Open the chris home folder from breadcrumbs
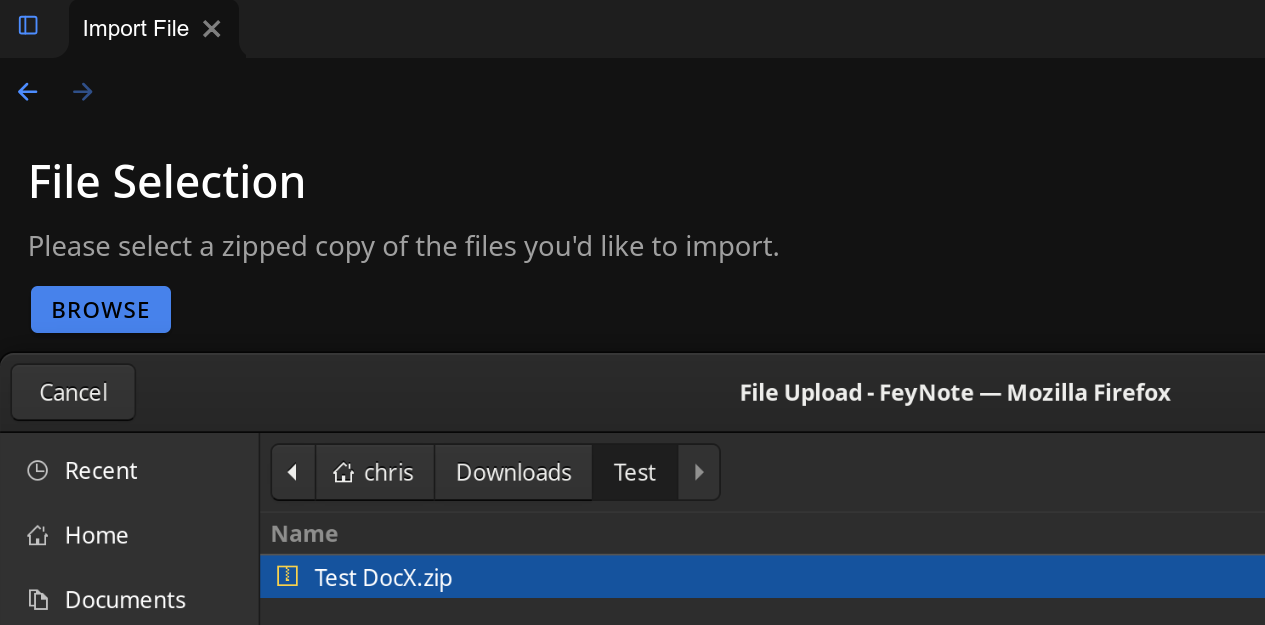This screenshot has width=1265, height=625. pos(375,471)
